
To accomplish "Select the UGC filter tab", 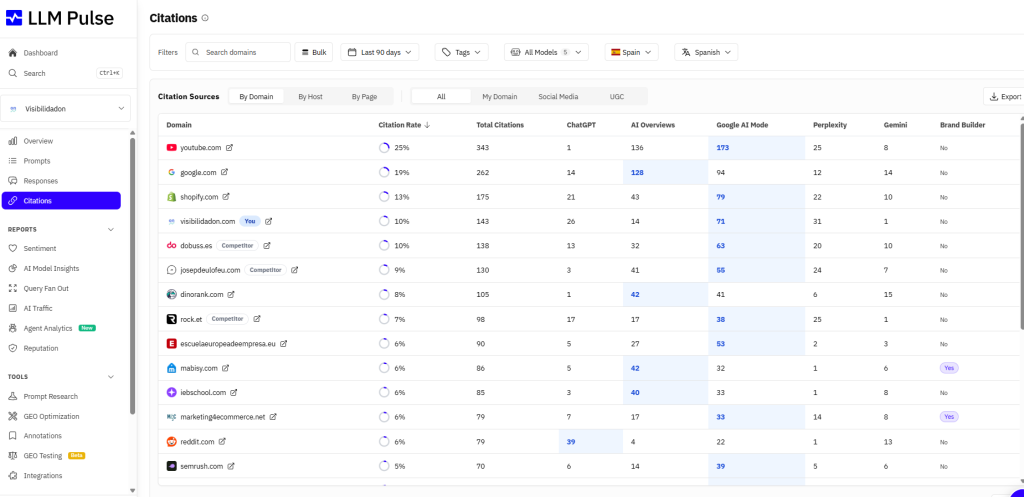I will tap(616, 97).
